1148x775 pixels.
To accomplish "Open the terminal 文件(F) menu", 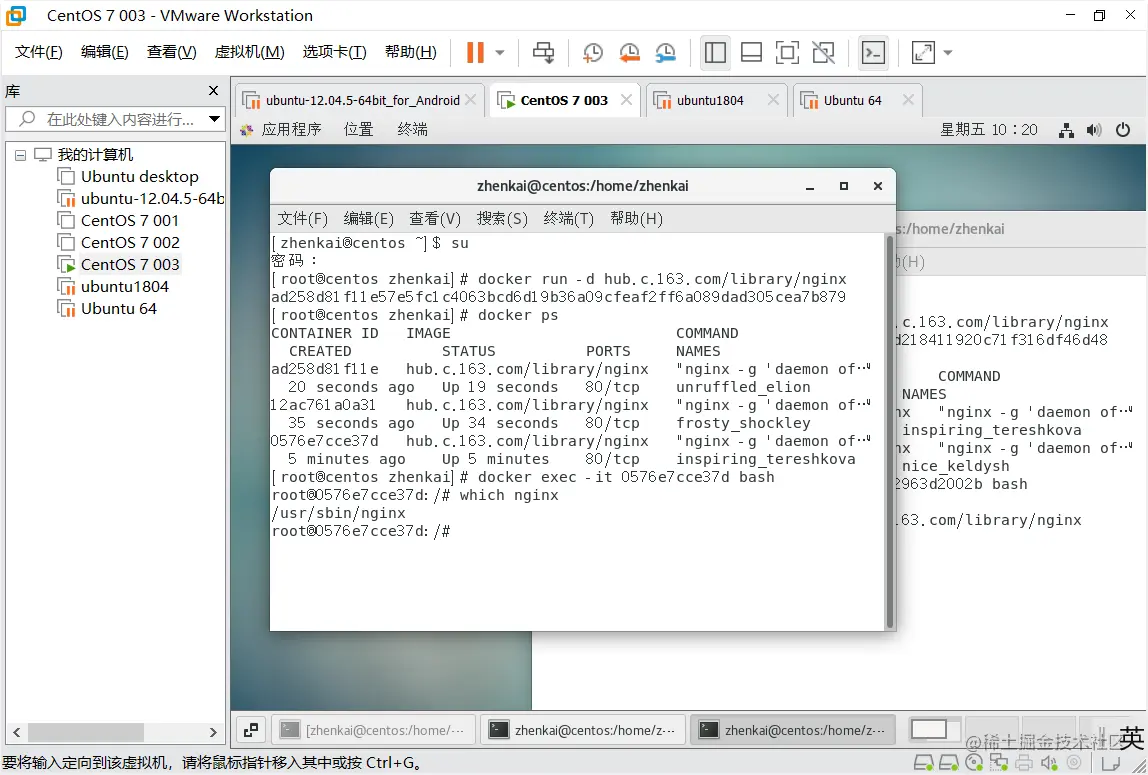I will point(302,219).
